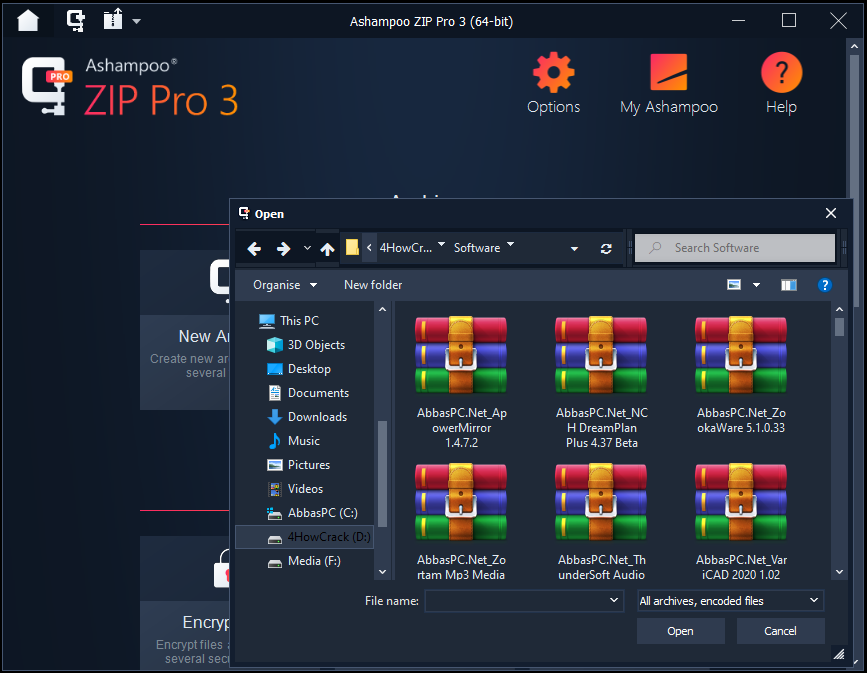Select AbbasPC.Net_Zortam Mp3 Media archive
The height and width of the screenshot is (673, 867).
coord(461,521)
